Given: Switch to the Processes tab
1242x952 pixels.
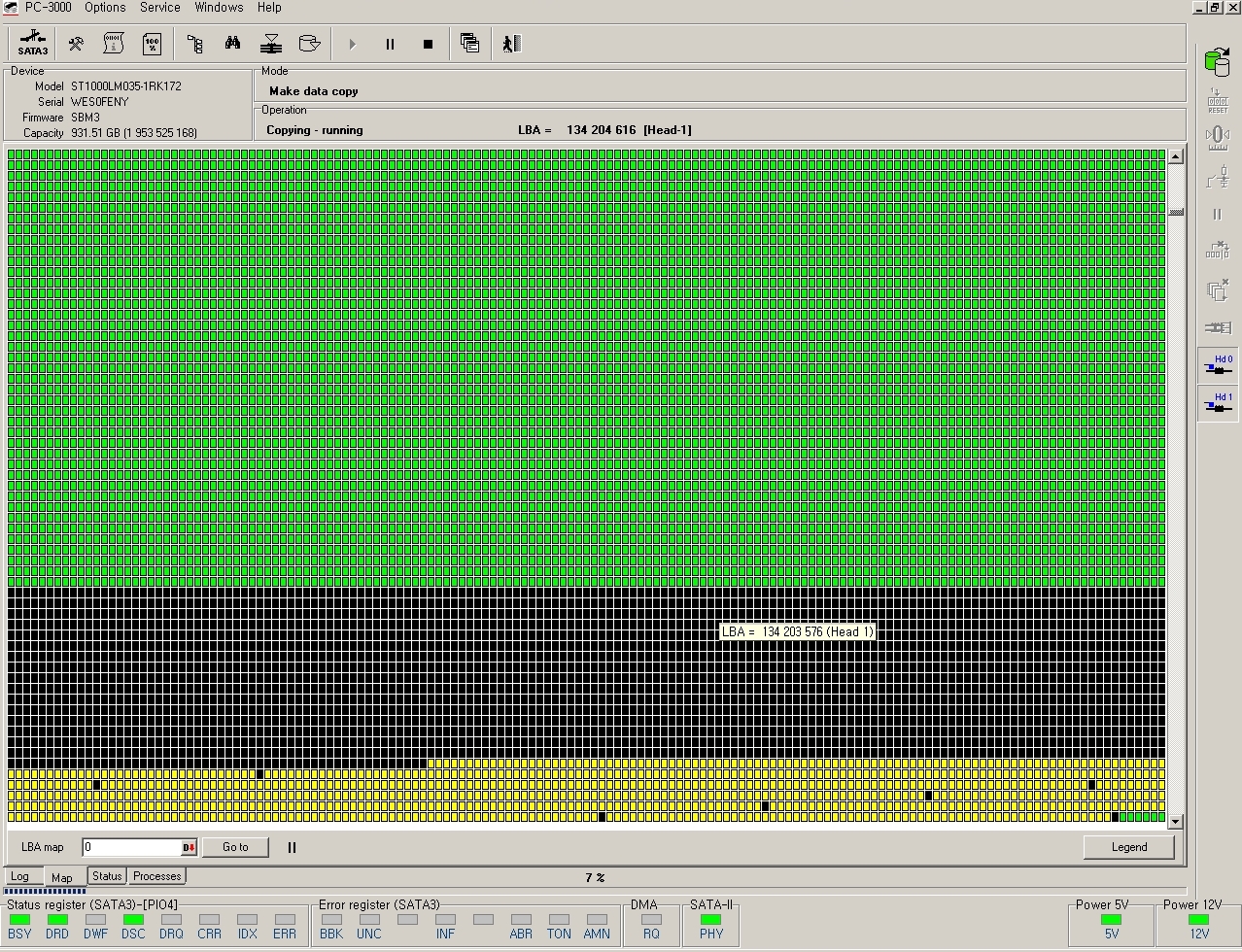Looking at the screenshot, I should click(157, 876).
